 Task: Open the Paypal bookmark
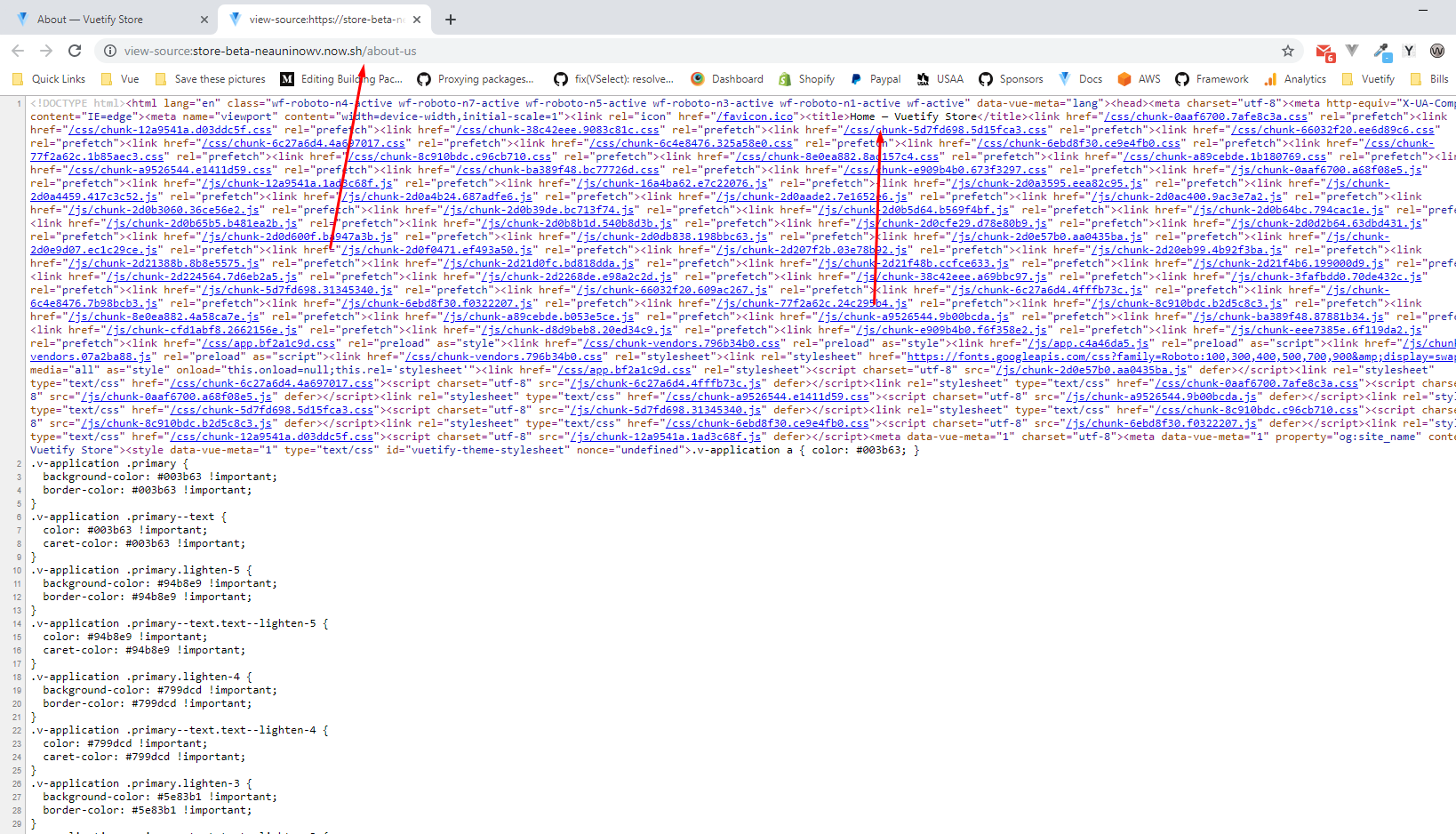click(876, 79)
